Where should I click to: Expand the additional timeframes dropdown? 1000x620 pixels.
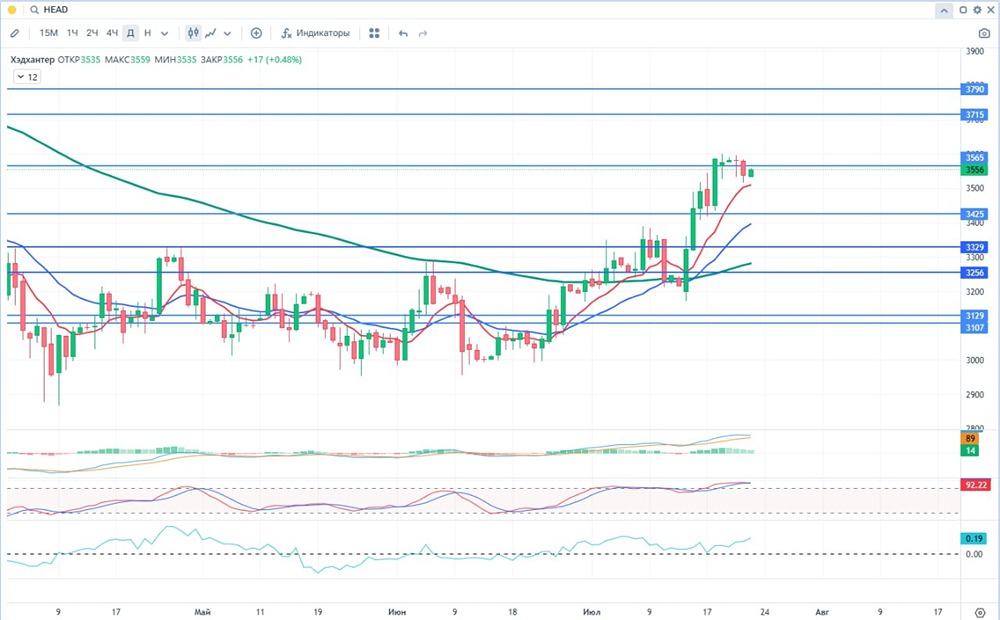click(165, 33)
